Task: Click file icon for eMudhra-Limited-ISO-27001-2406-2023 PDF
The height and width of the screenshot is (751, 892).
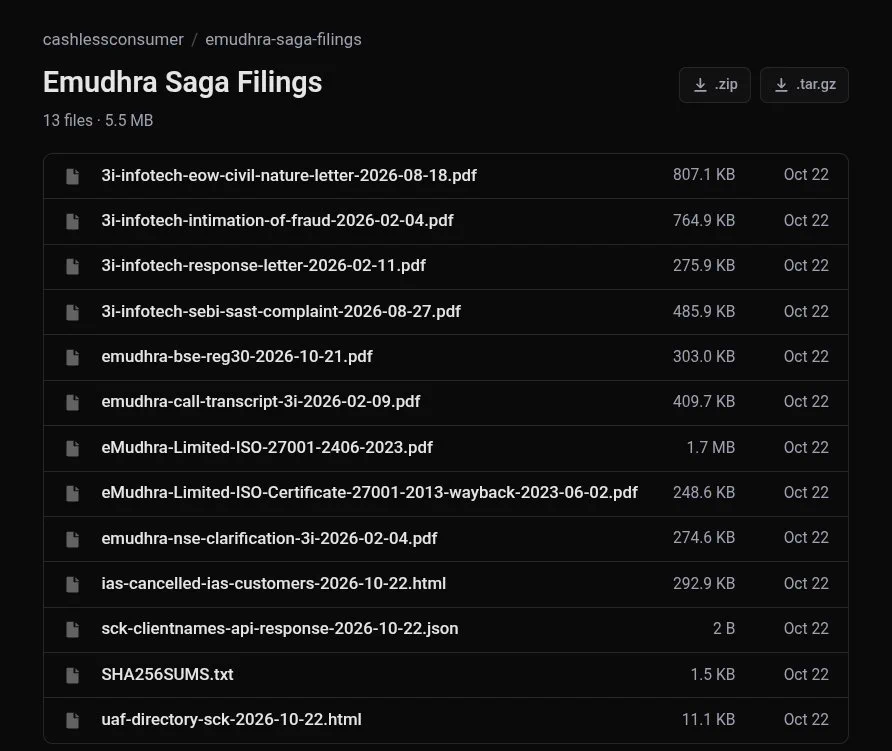Action: coord(72,448)
